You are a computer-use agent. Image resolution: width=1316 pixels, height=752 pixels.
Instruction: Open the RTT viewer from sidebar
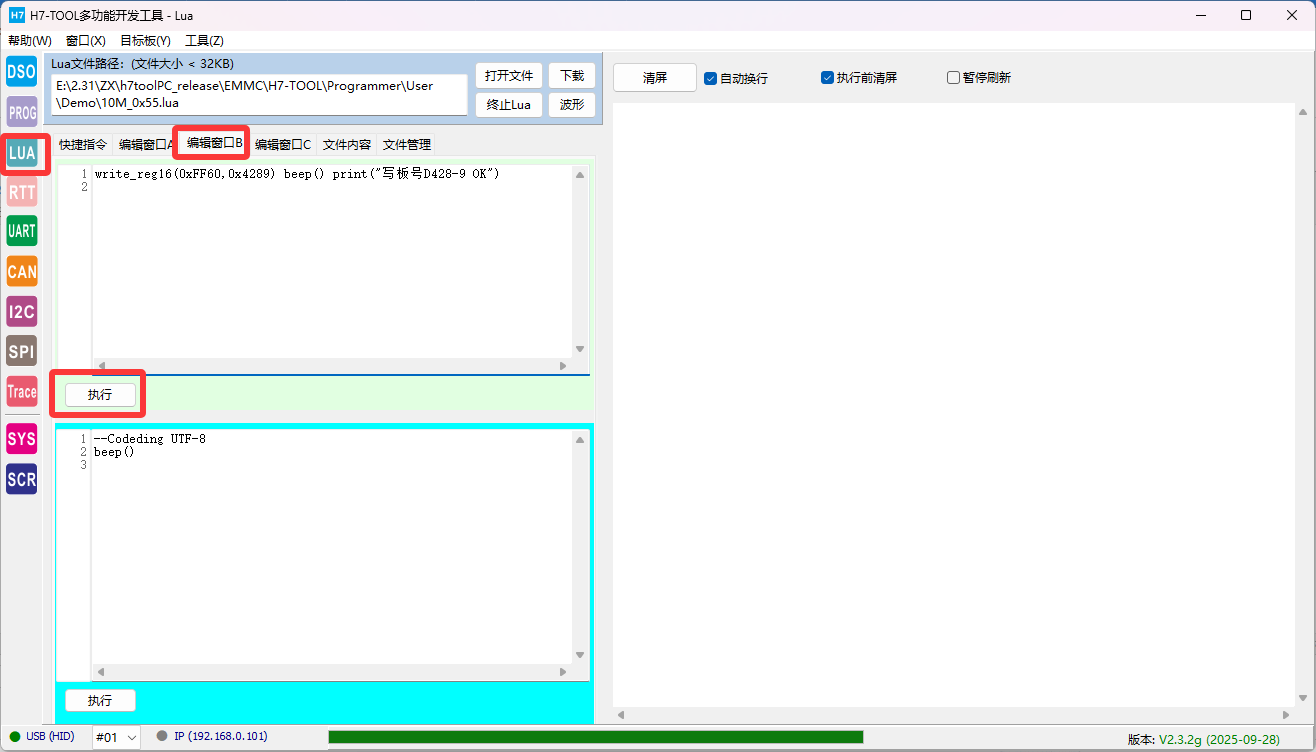21,191
